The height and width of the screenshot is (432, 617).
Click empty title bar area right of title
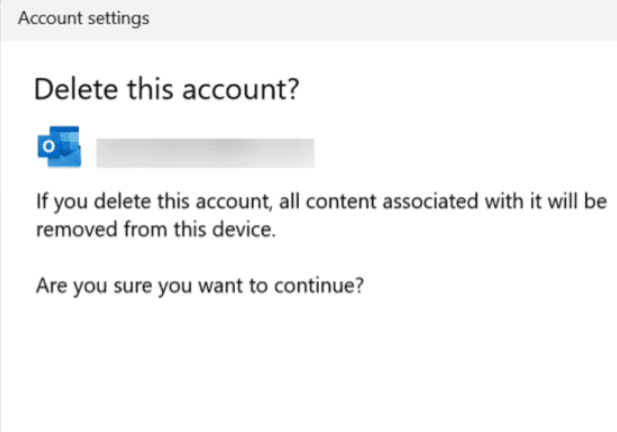pyautogui.click(x=400, y=20)
